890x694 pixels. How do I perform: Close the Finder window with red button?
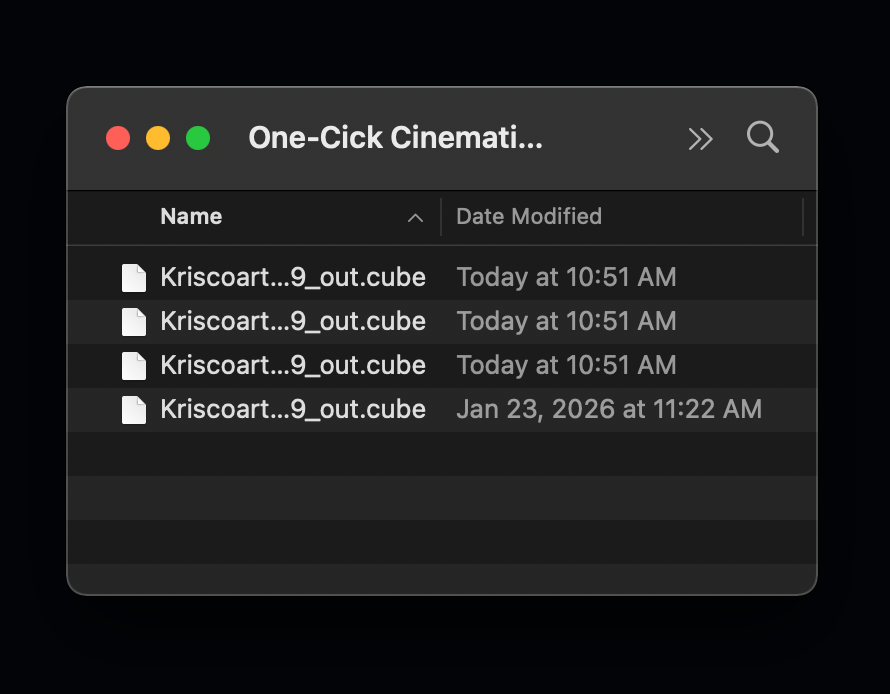[x=118, y=138]
